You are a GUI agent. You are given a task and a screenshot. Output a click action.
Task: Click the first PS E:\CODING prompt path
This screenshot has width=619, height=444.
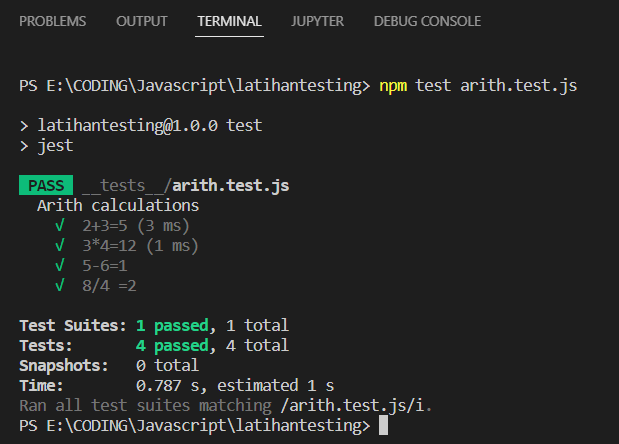click(195, 86)
